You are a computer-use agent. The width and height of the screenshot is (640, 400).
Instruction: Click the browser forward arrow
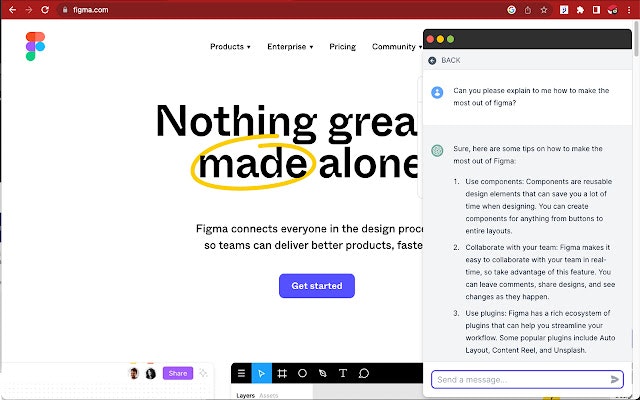pos(29,10)
